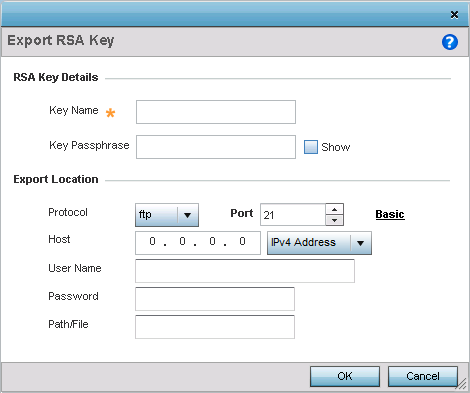The width and height of the screenshot is (470, 393).
Task: Click the Key Passphrase input field
Action: click(216, 147)
